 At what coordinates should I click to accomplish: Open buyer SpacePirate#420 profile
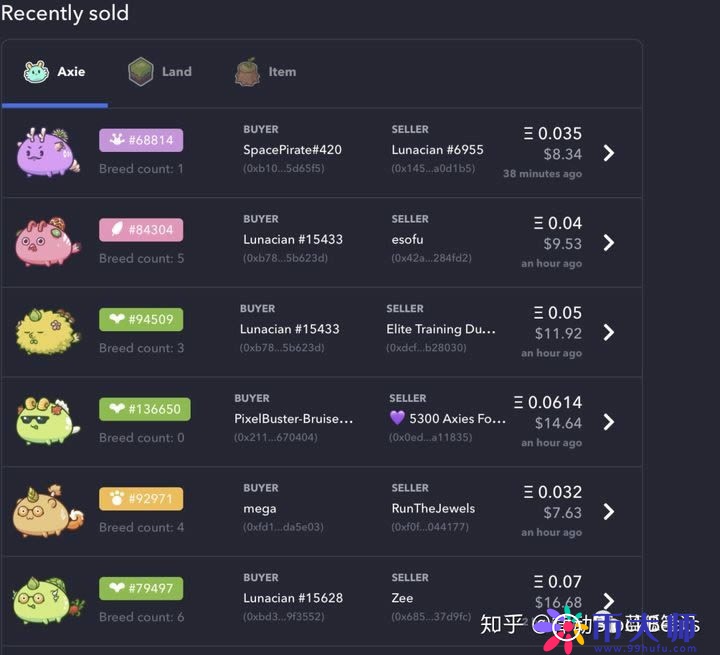(292, 150)
